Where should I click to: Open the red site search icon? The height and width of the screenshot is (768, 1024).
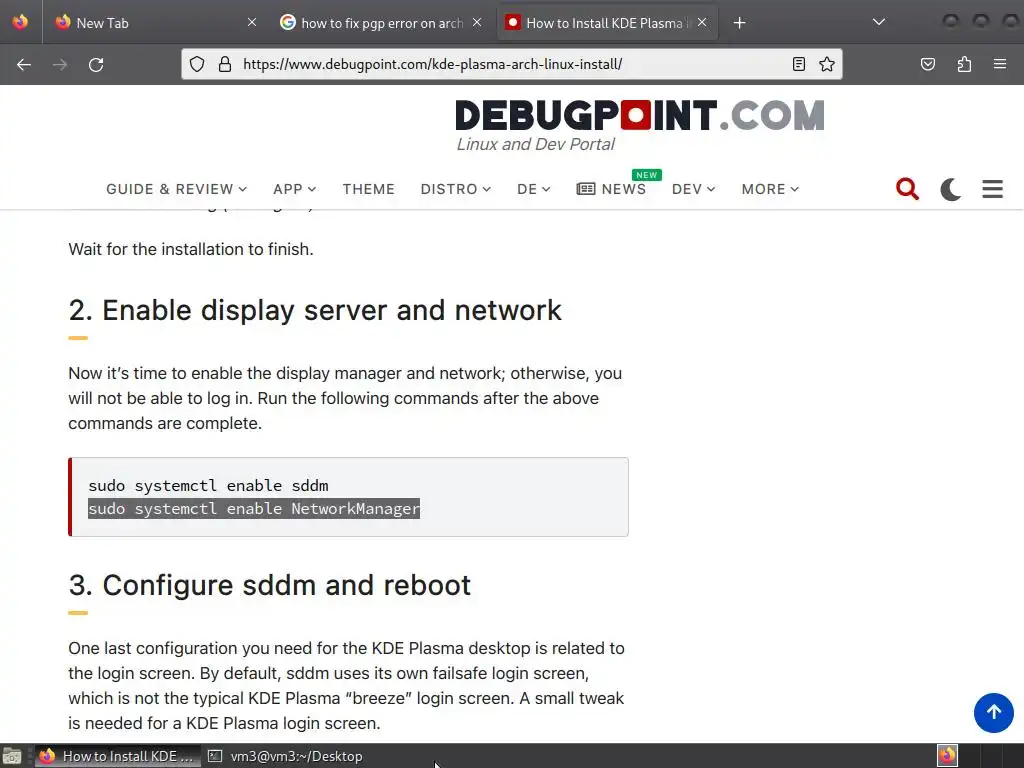pyautogui.click(x=907, y=189)
